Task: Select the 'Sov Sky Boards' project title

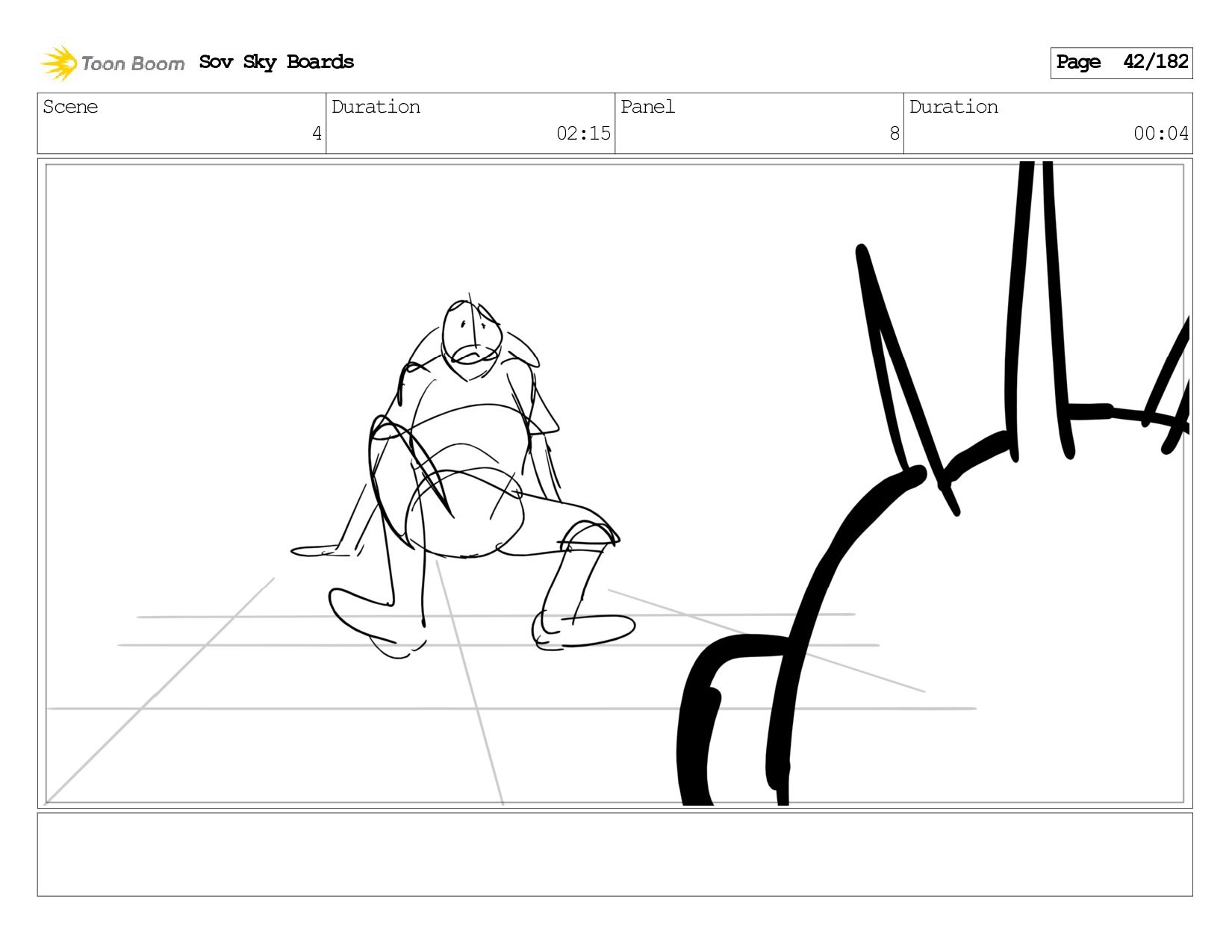Action: (x=276, y=62)
